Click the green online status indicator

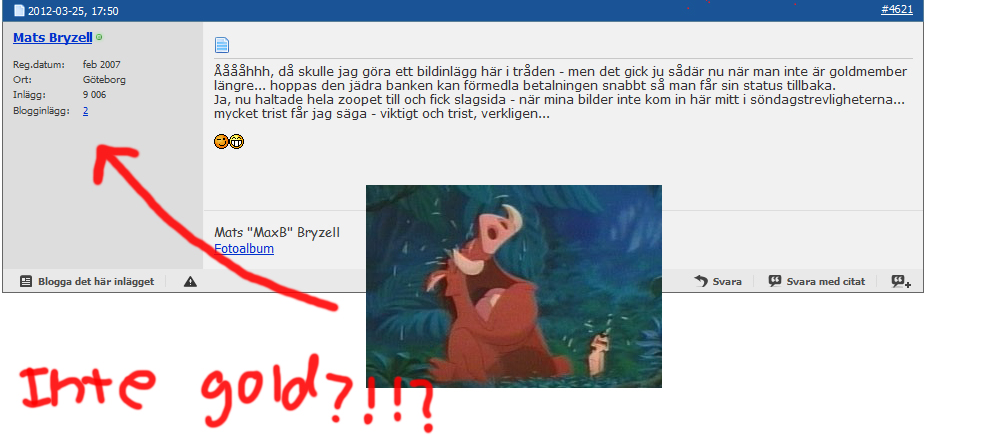tap(99, 37)
